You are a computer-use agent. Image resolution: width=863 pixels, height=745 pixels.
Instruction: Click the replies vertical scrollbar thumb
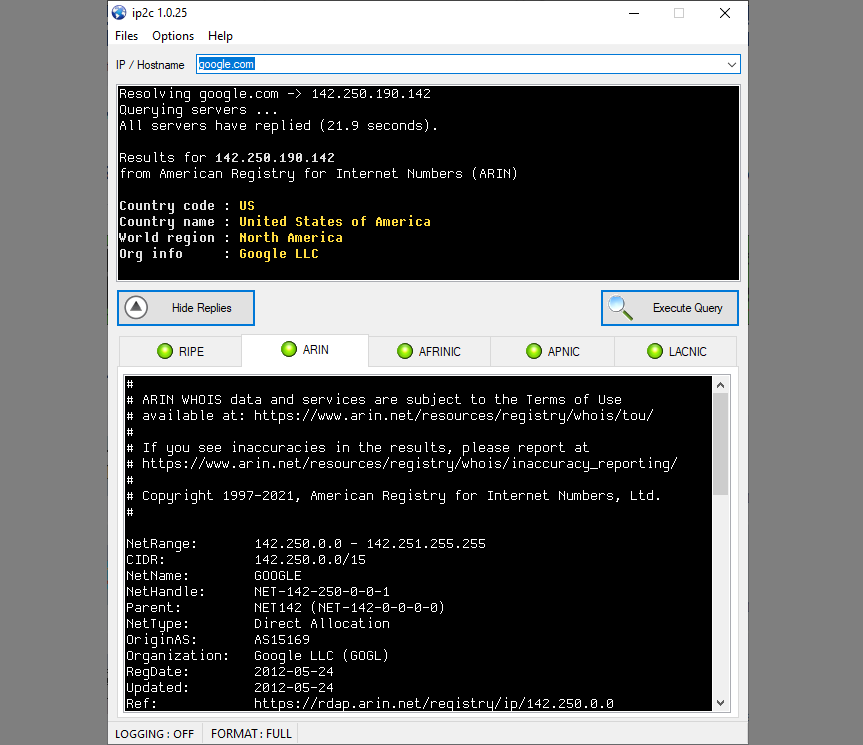720,444
